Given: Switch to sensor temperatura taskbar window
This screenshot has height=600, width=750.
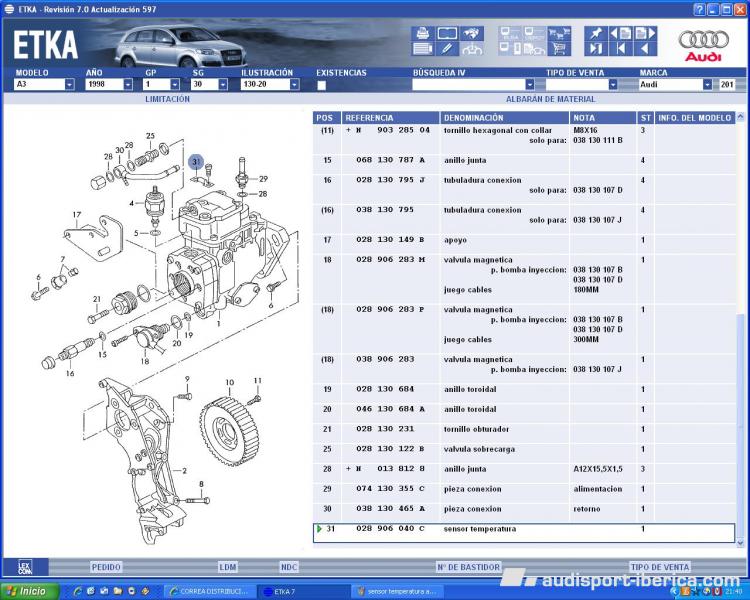Looking at the screenshot, I should [397, 592].
